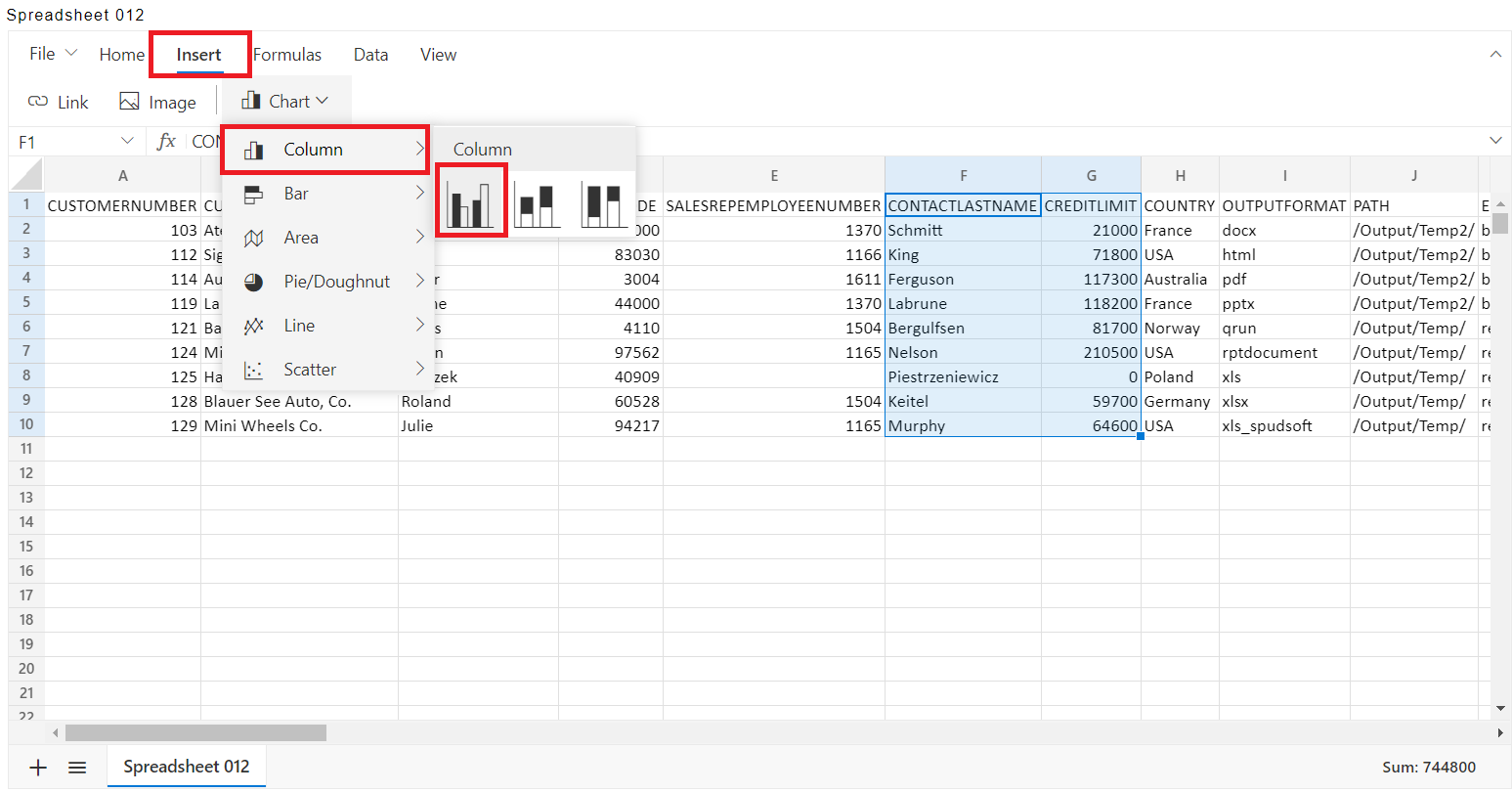The height and width of the screenshot is (793, 1512).
Task: Click the Bergulfsen last name cell
Action: 963,328
